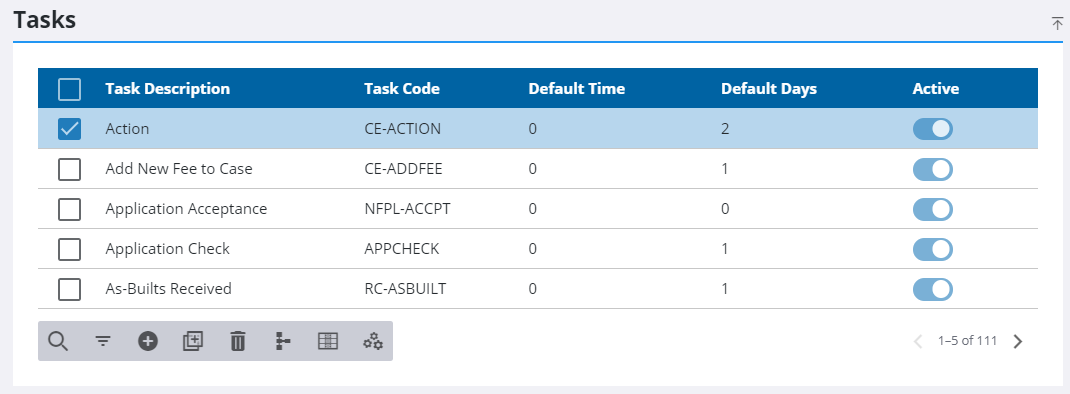Image resolution: width=1070 pixels, height=394 pixels.
Task: Tick the select-all header checkbox
Action: pyautogui.click(x=70, y=89)
